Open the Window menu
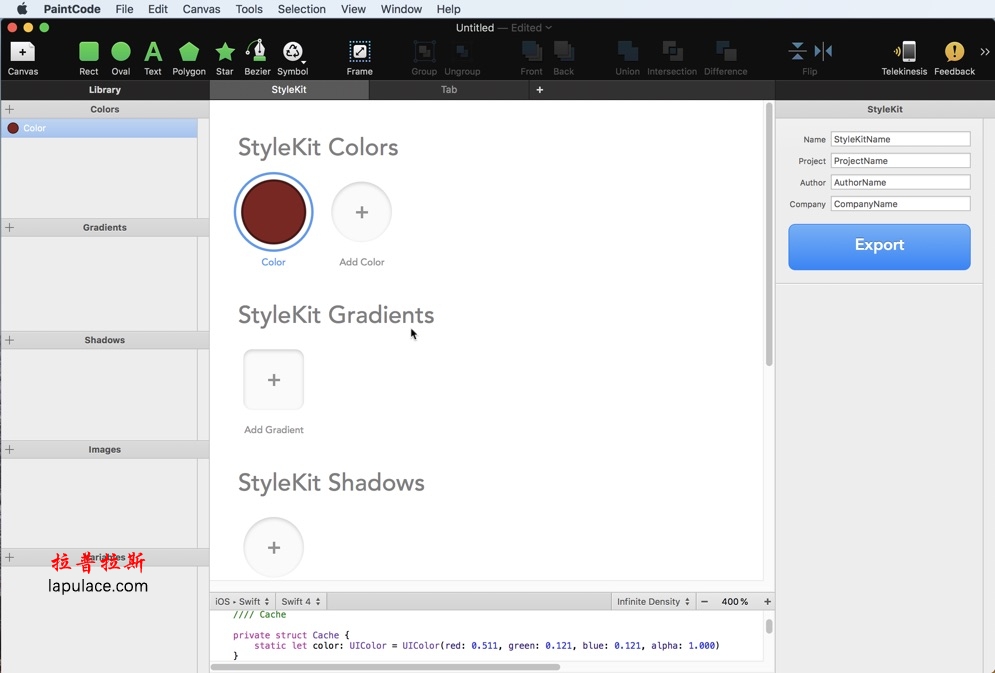This screenshot has height=673, width=995. (x=401, y=9)
